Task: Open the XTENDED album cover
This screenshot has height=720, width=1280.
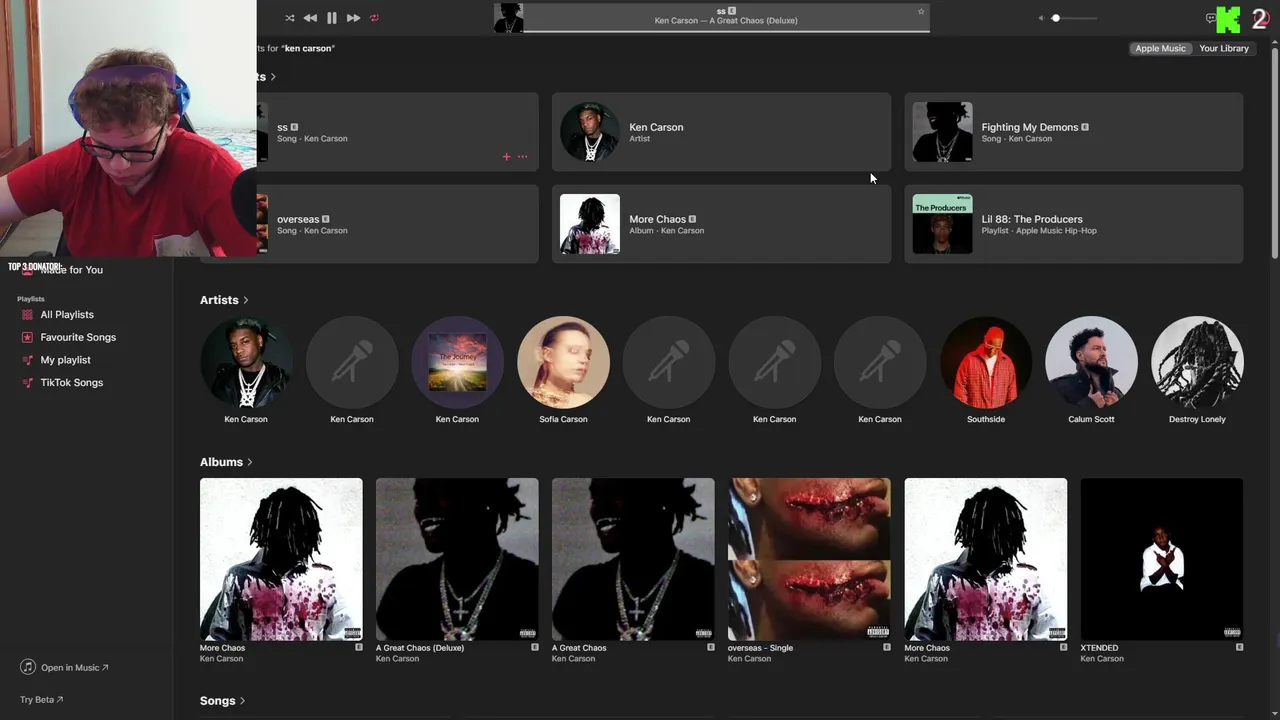Action: (x=1162, y=559)
